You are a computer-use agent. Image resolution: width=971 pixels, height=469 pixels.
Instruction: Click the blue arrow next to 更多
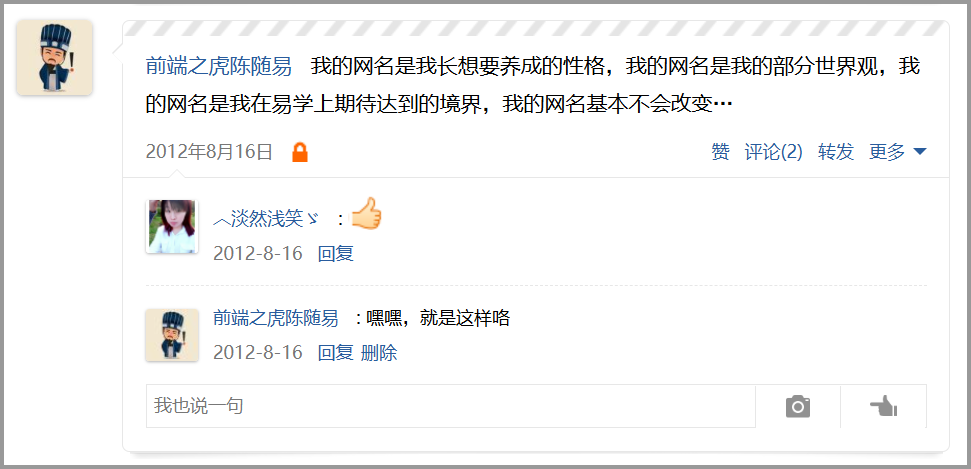920,152
